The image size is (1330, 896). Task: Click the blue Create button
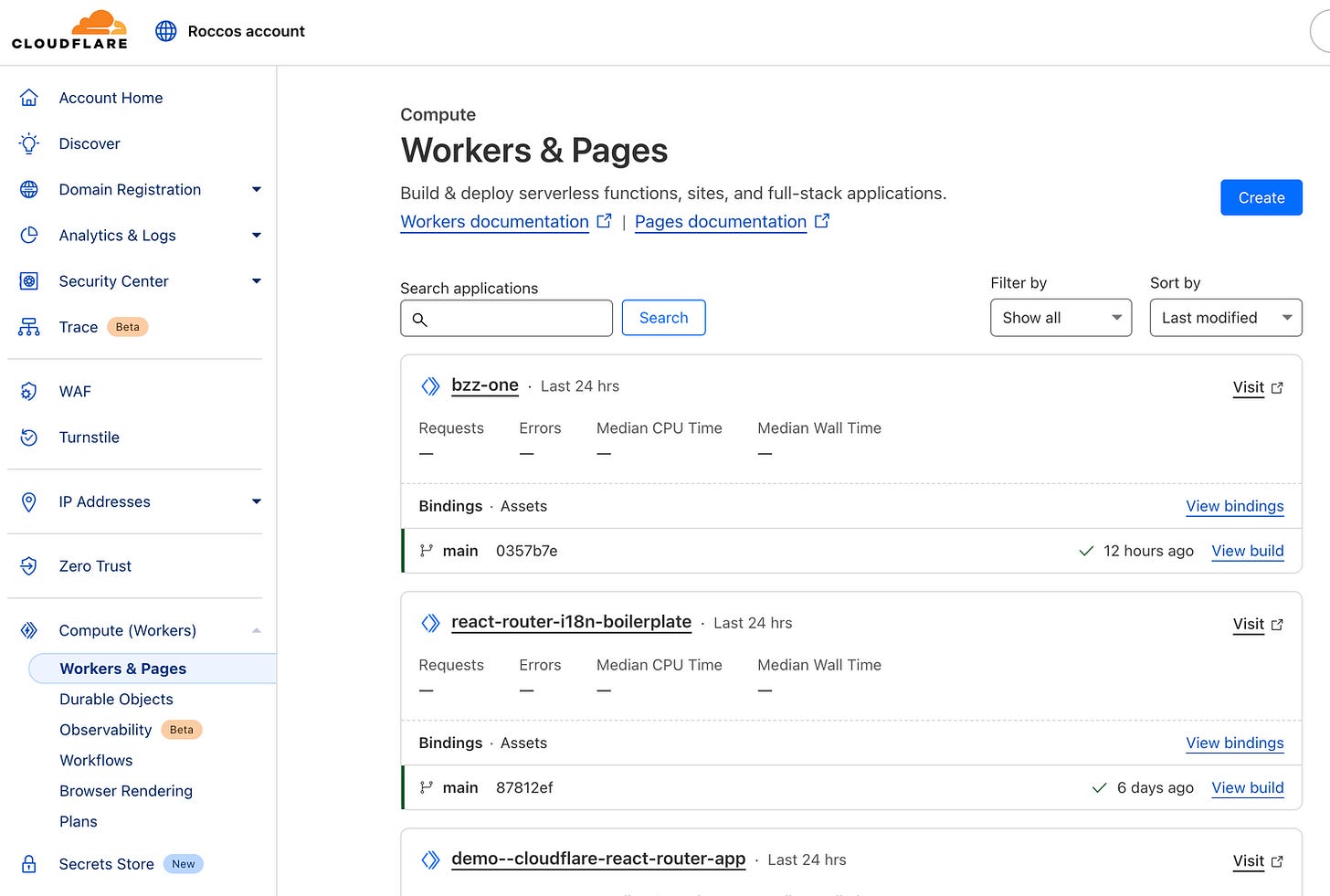tap(1261, 197)
